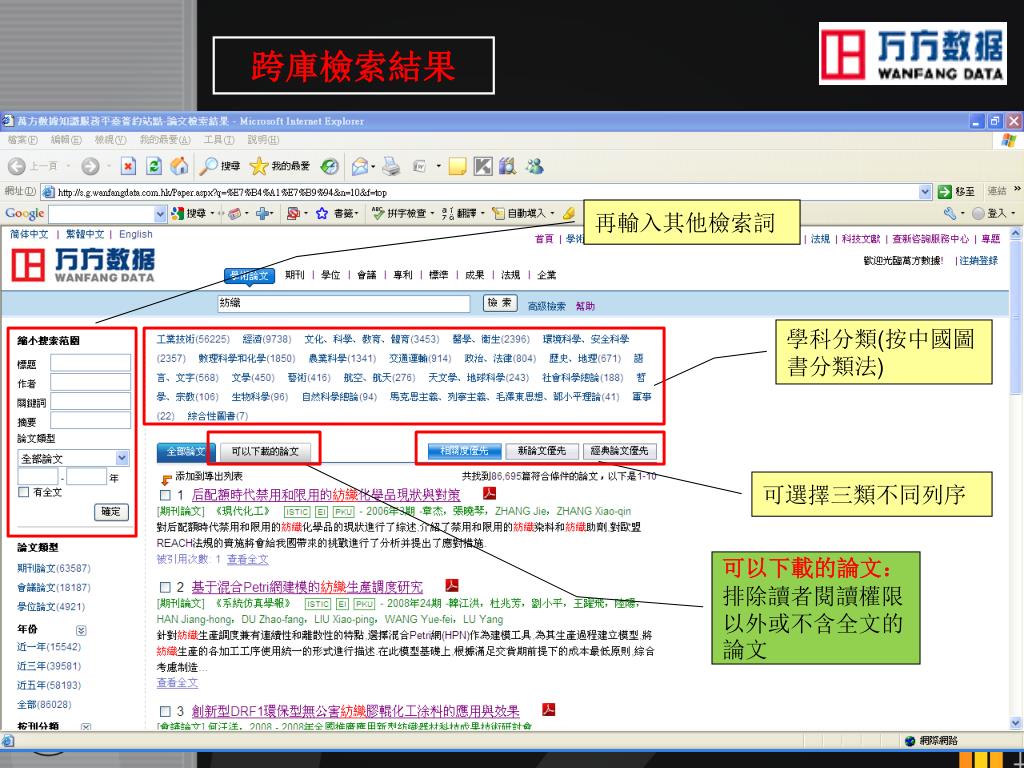Click the Google toolbar wrench settings icon
This screenshot has width=1024, height=768.
(x=950, y=213)
